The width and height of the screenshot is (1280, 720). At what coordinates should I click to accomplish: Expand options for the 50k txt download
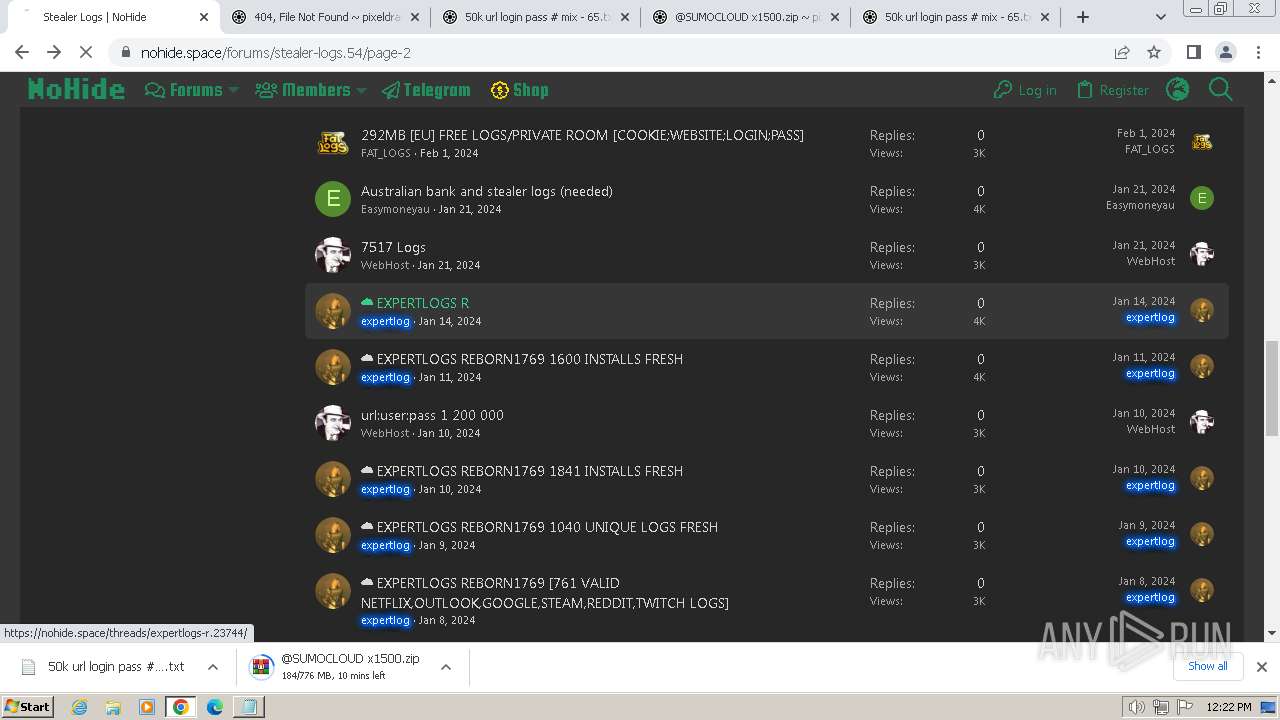click(x=212, y=667)
